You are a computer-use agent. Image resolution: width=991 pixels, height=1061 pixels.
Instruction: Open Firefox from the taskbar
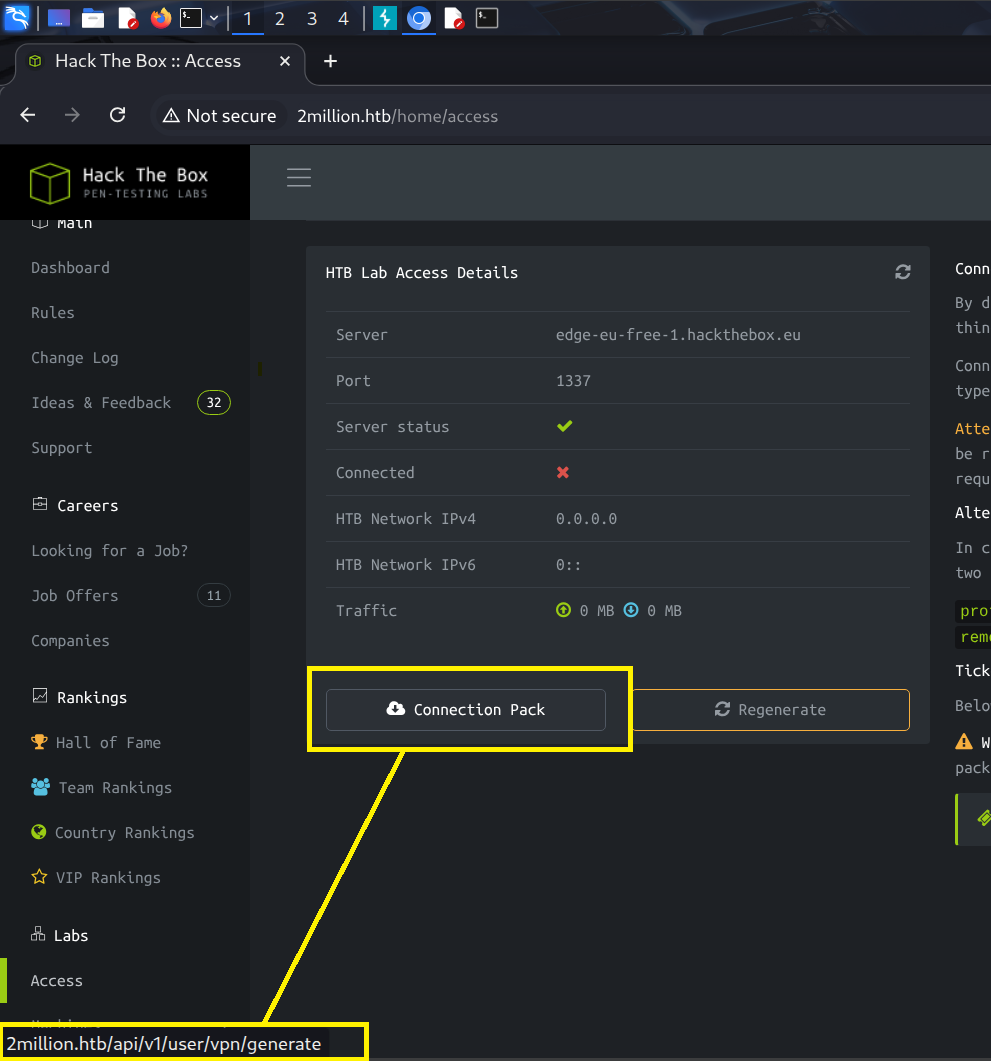[161, 18]
